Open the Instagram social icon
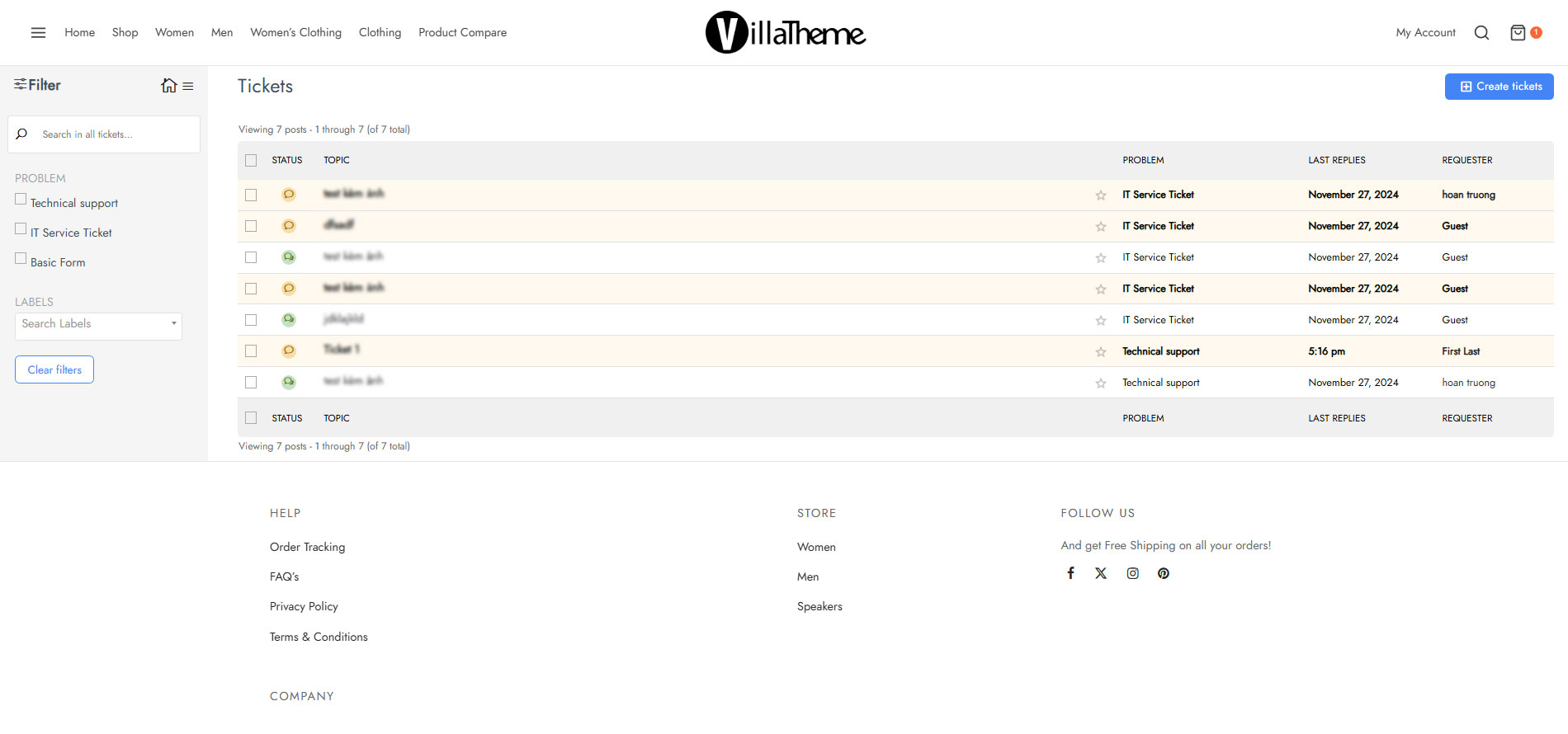The image size is (1568, 734). tap(1132, 573)
